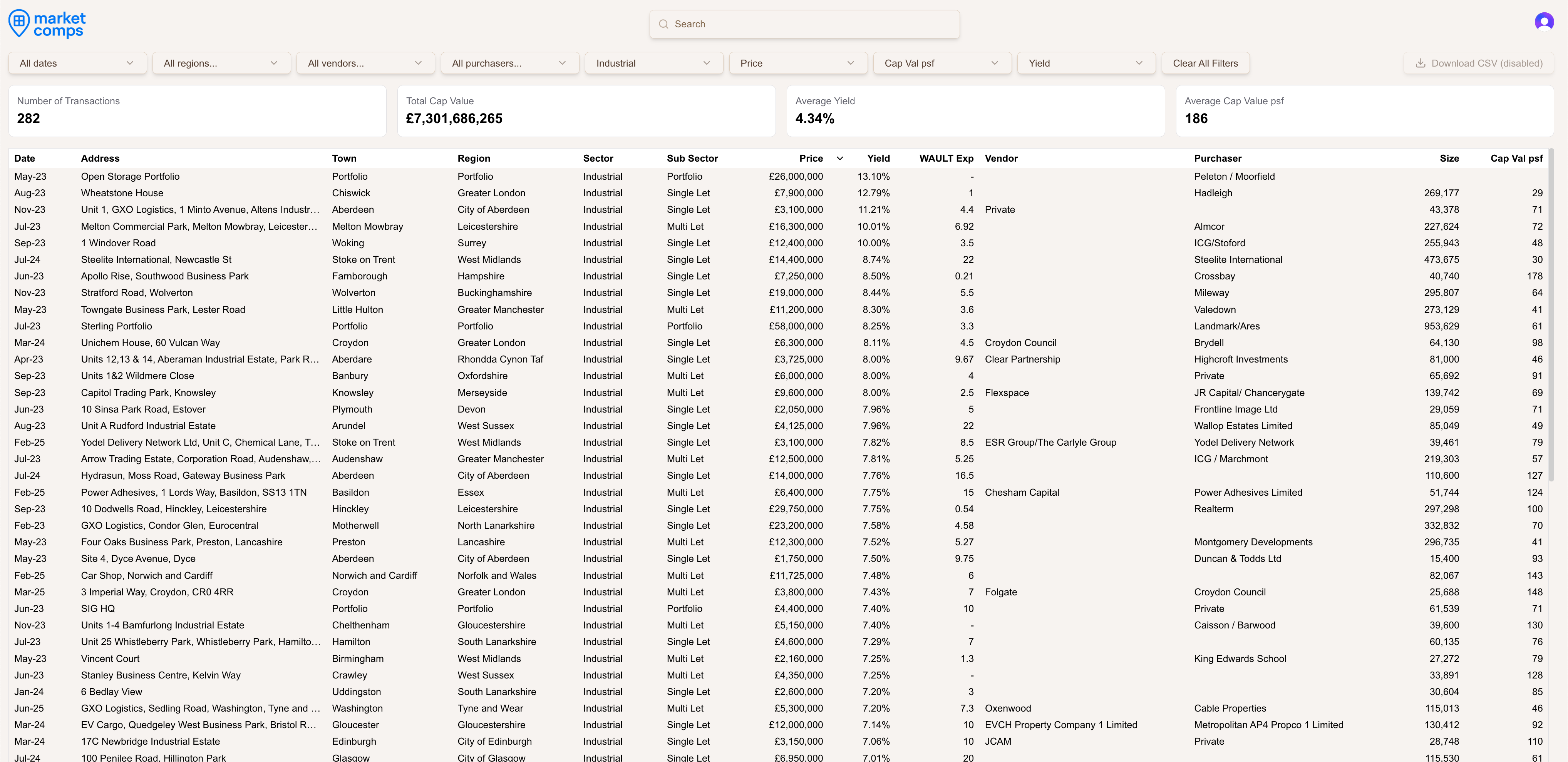Click the Number of Transactions card
Viewport: 1568px width, 762px height.
pyautogui.click(x=197, y=110)
